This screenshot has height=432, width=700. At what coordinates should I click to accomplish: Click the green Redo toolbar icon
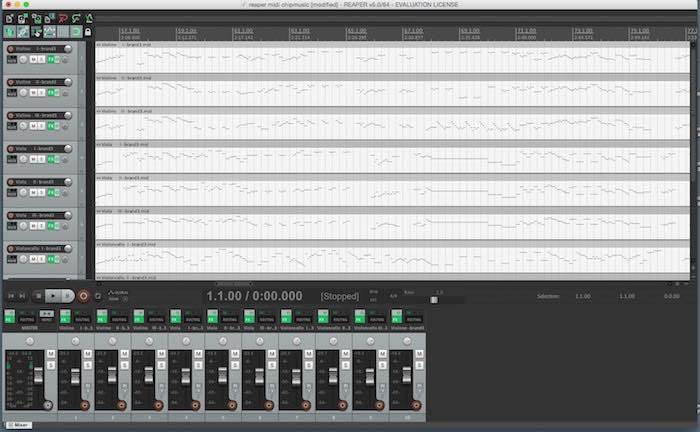(76, 19)
